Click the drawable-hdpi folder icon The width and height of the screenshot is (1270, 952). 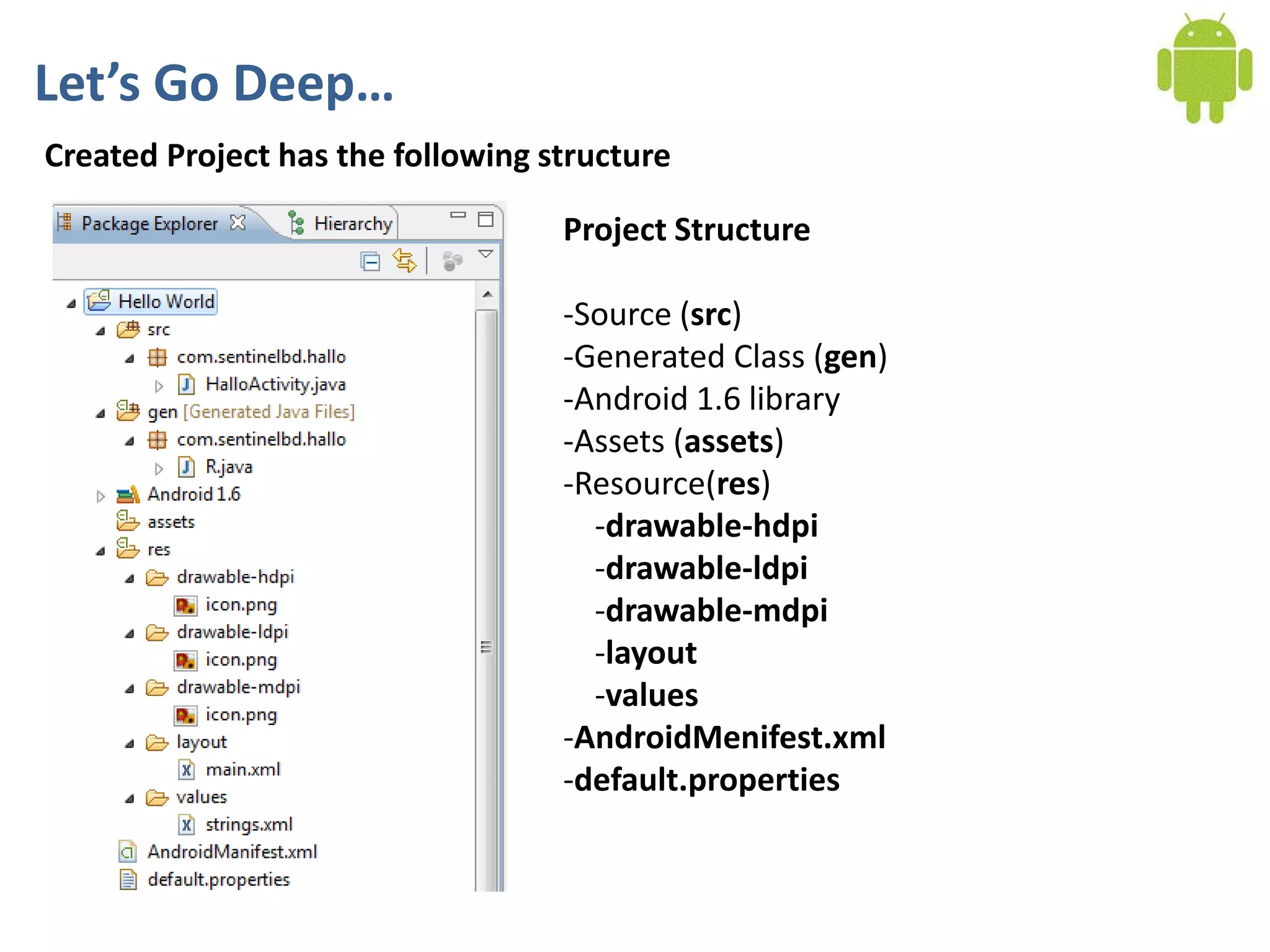157,578
